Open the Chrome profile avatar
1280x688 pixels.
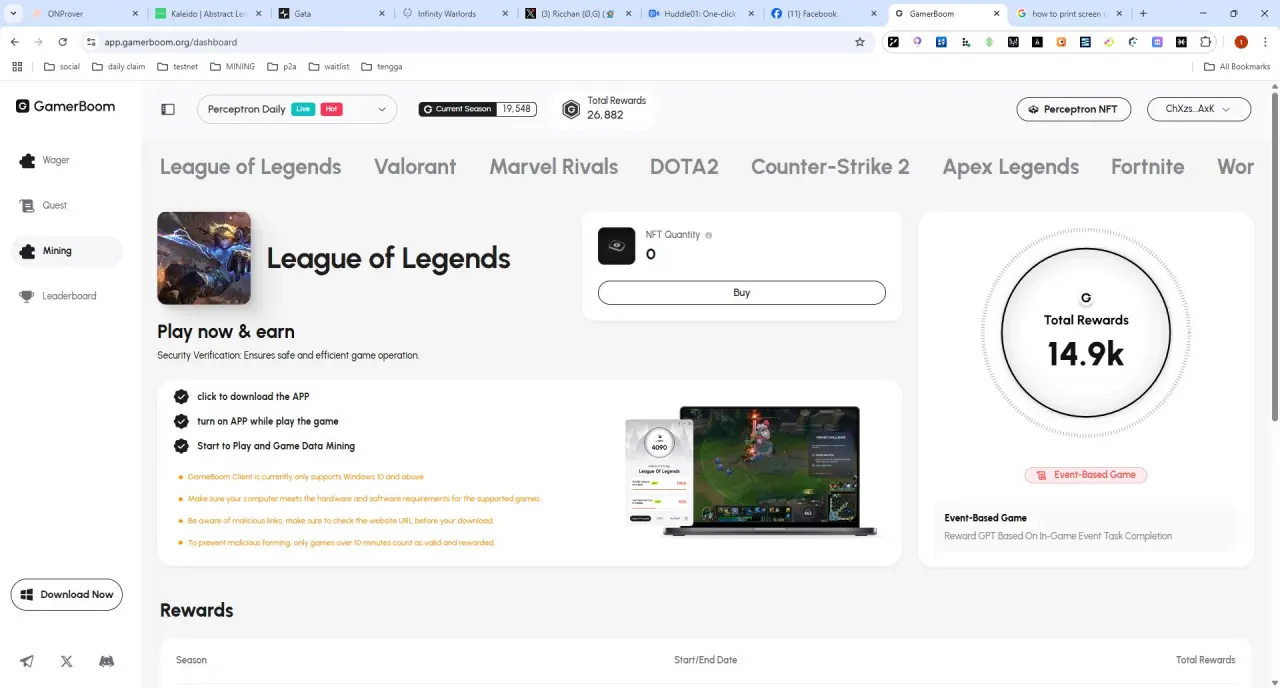(1241, 42)
